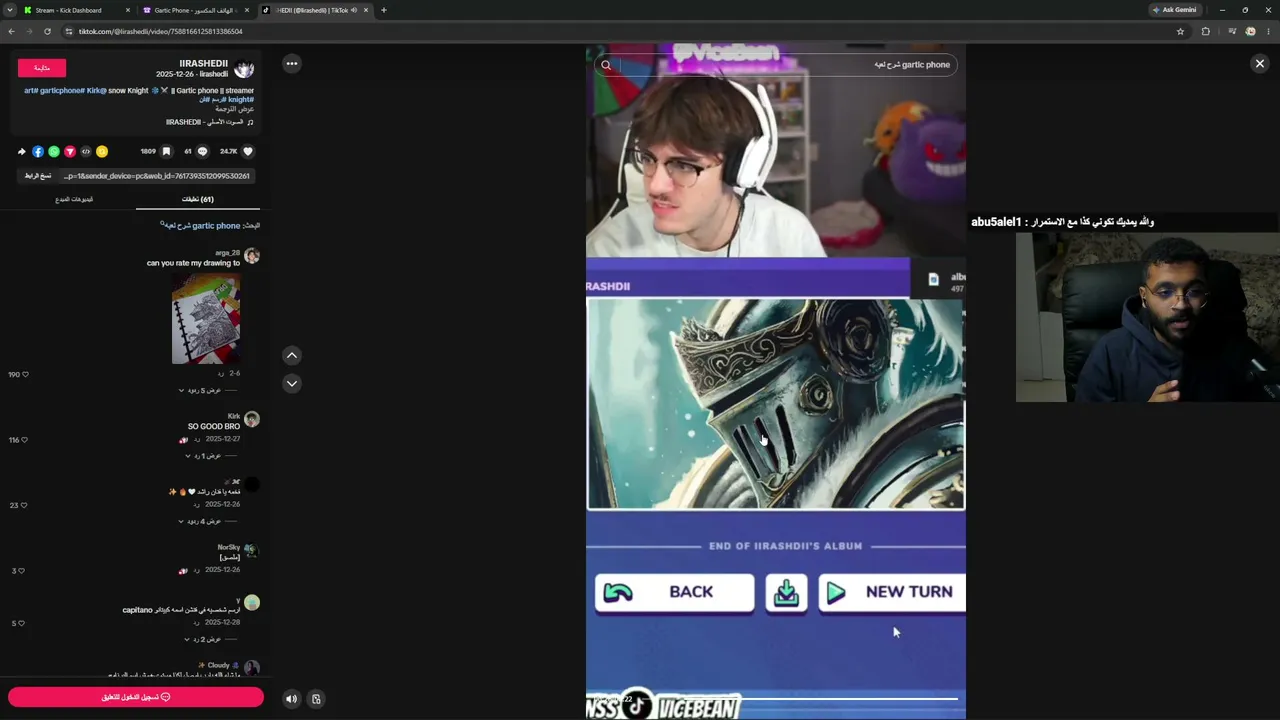
Task: Like arga_28's comment with 190 likes
Action: 25,375
